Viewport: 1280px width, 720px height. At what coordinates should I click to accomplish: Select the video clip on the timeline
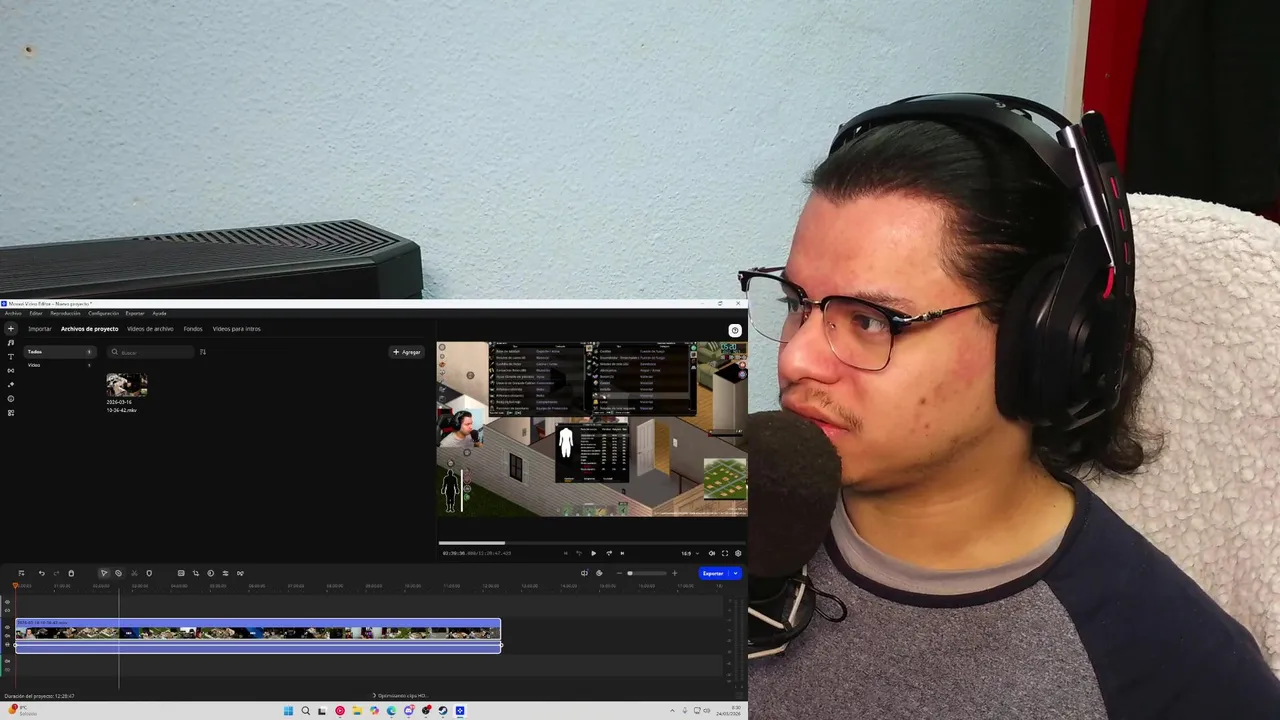coord(257,629)
